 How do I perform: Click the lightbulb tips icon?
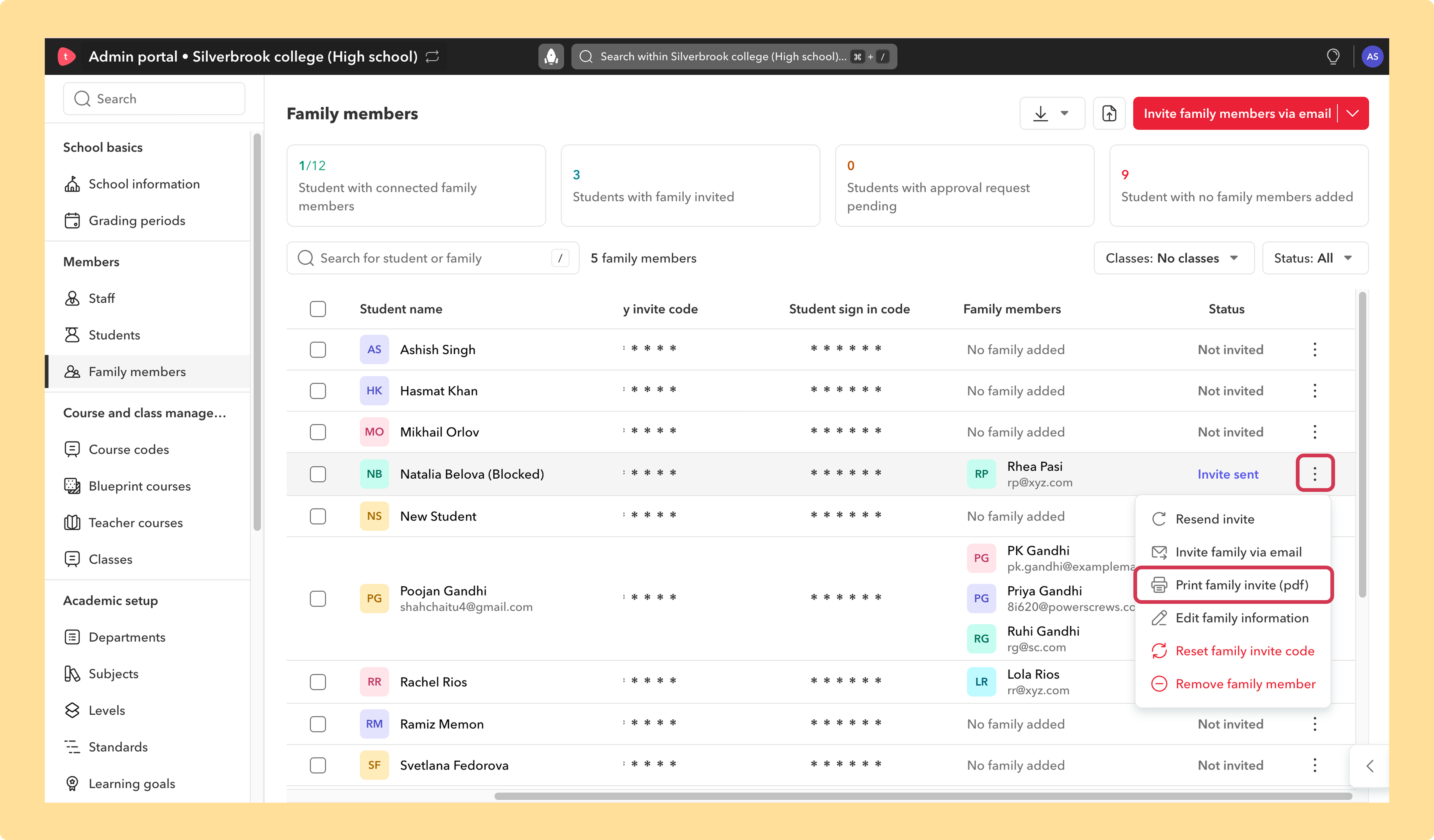pyautogui.click(x=1333, y=56)
